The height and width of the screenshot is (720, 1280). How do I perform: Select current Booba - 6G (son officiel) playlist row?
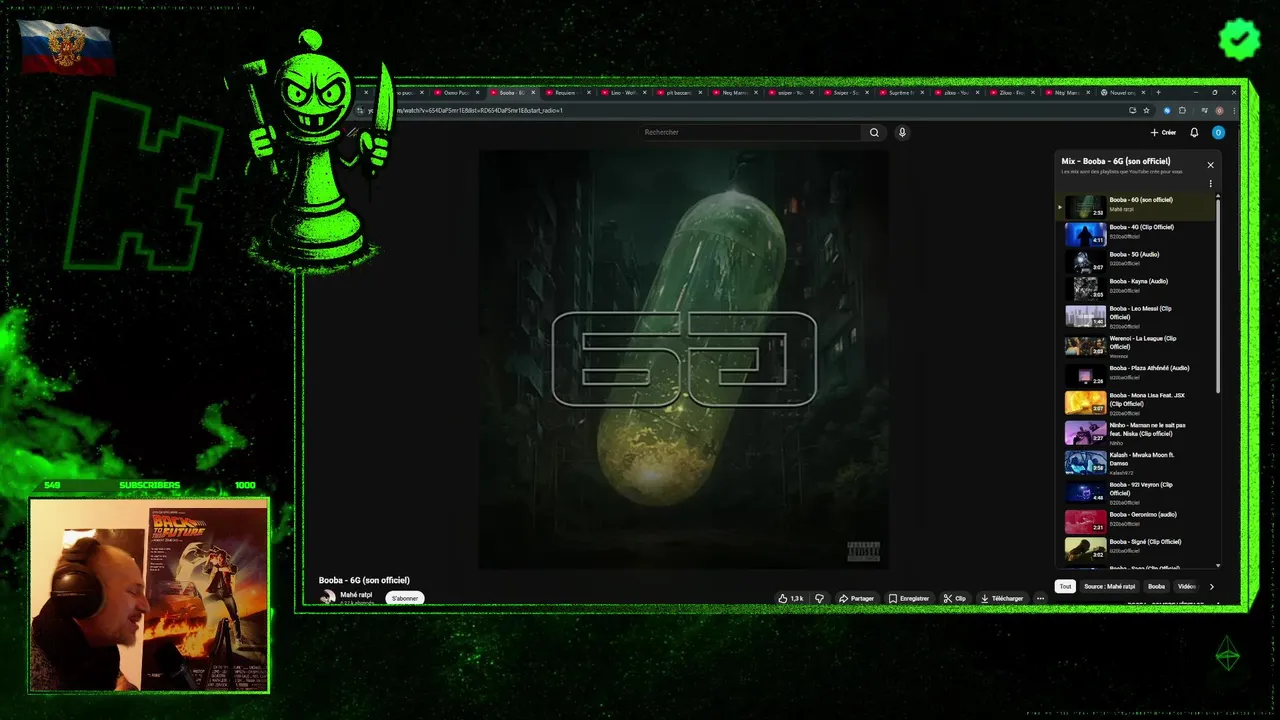[x=1136, y=207]
